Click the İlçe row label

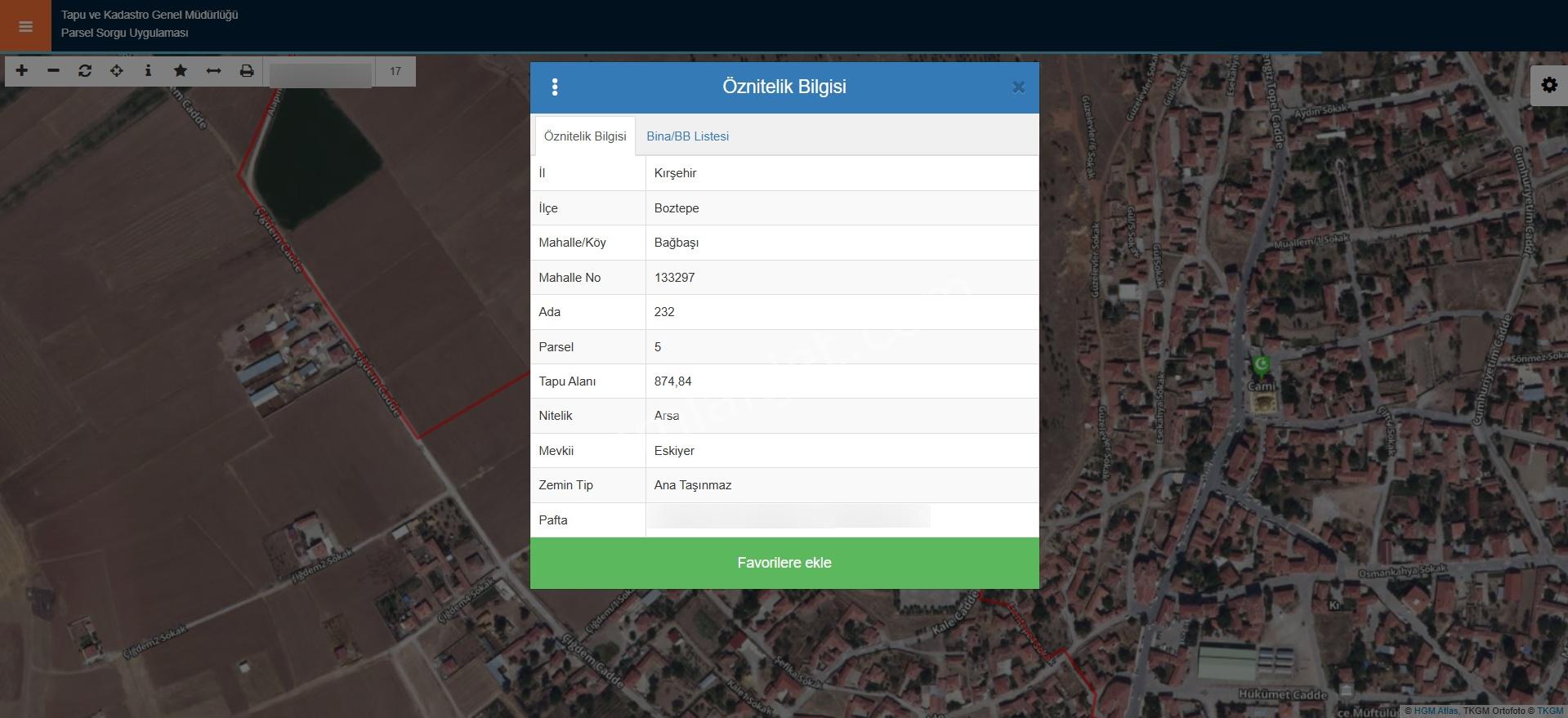(x=548, y=208)
